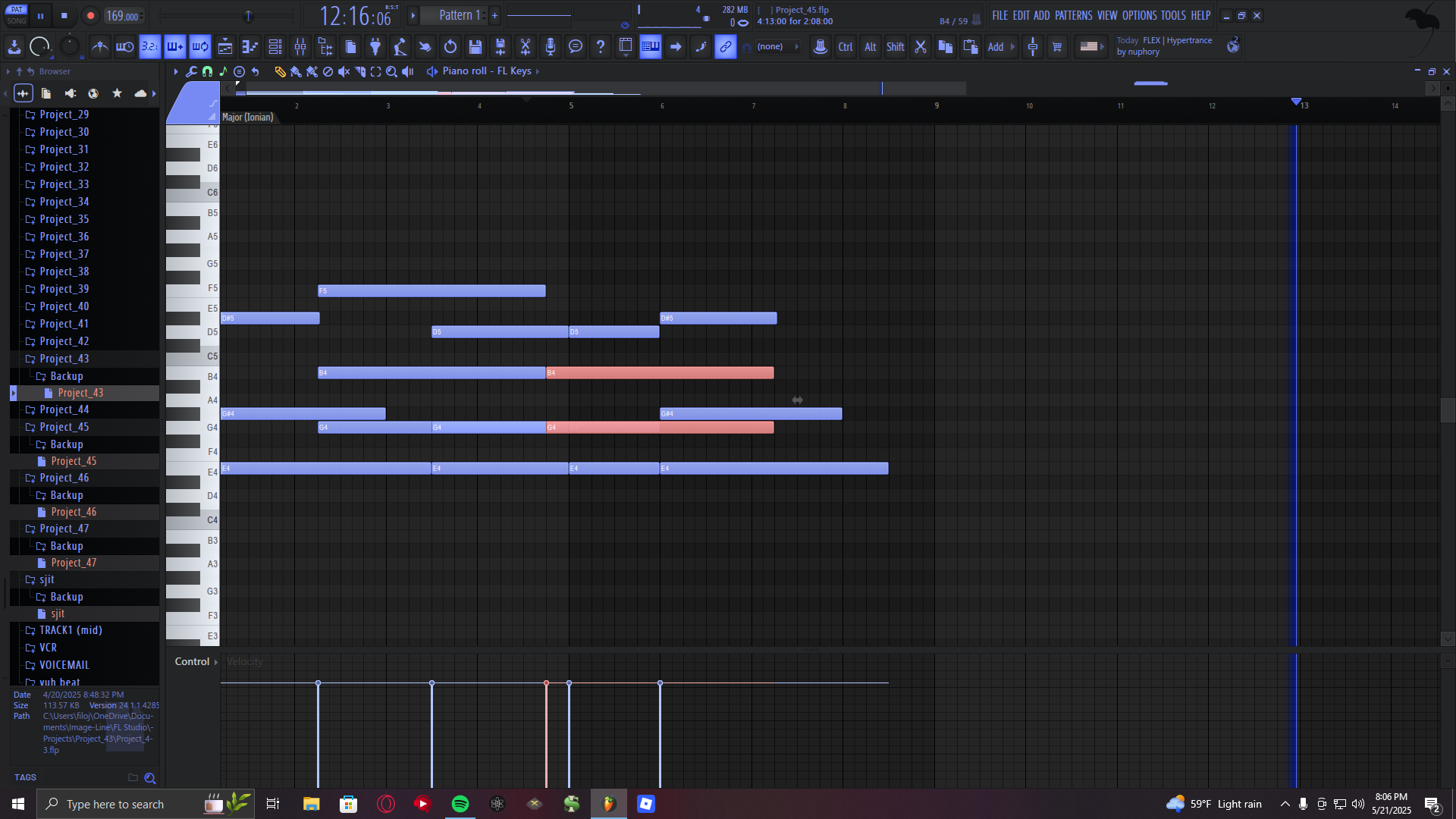This screenshot has width=1456, height=819.
Task: Click the save project floppy icon
Action: pyautogui.click(x=475, y=47)
